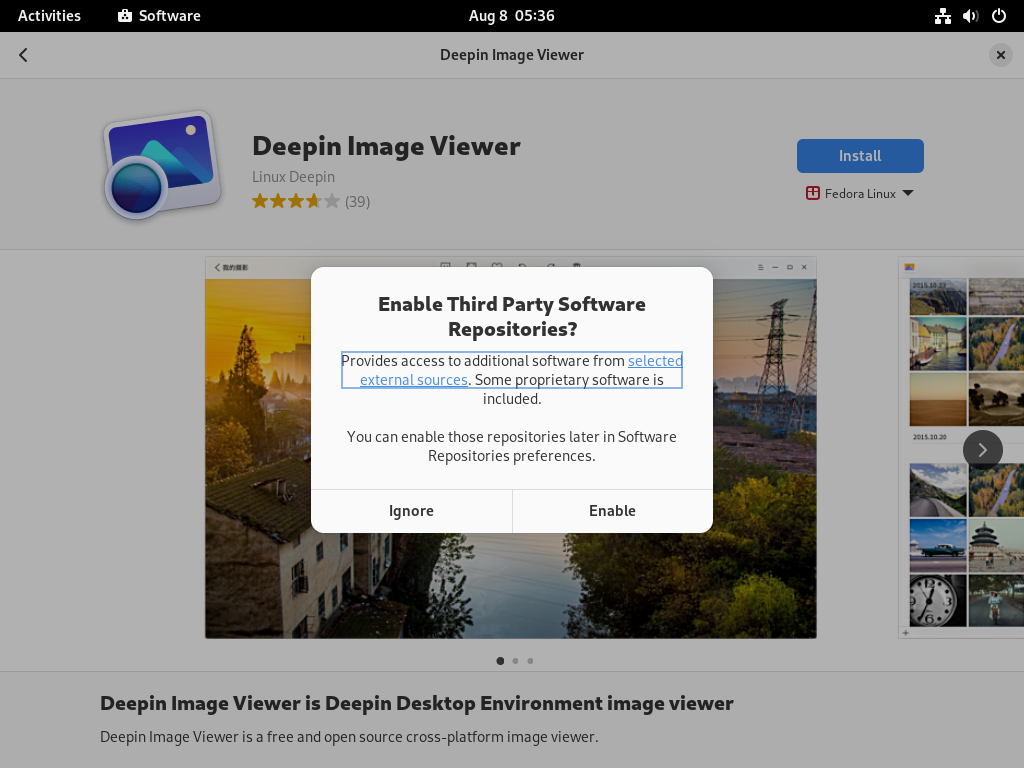This screenshot has width=1024, height=768.
Task: Click the network status icon
Action: (942, 16)
